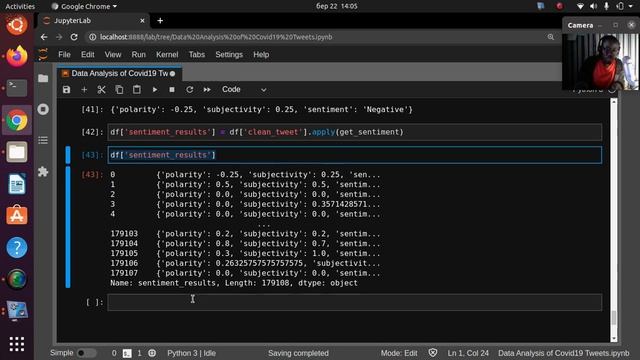Viewport: 640px width, 360px height.
Task: Open the cell type Code dropdown
Action: (x=244, y=89)
